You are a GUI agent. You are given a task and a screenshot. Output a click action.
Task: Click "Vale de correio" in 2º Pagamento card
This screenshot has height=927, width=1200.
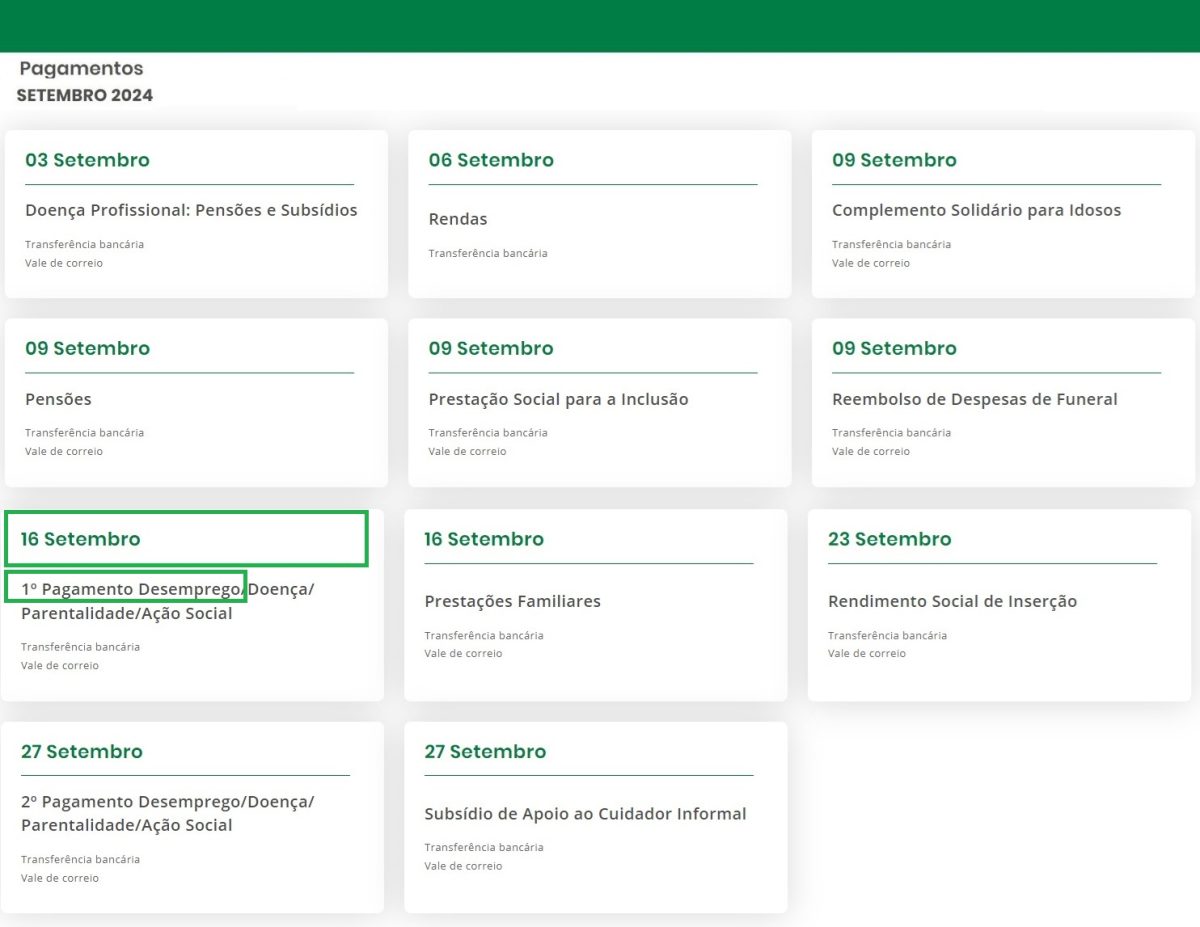pos(60,878)
